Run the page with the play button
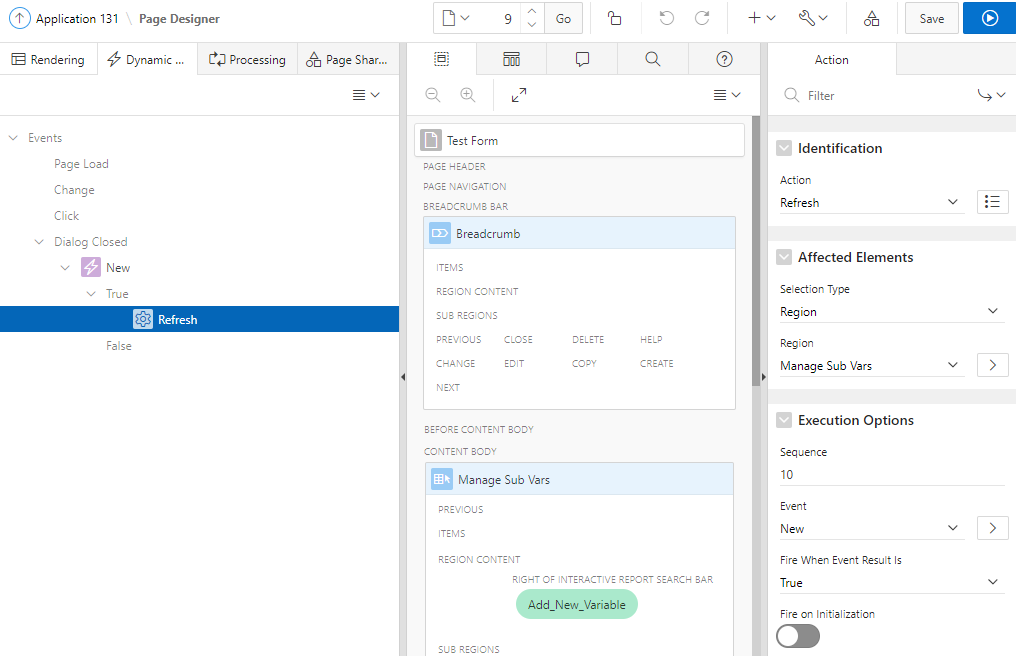Image resolution: width=1016 pixels, height=656 pixels. 989,18
